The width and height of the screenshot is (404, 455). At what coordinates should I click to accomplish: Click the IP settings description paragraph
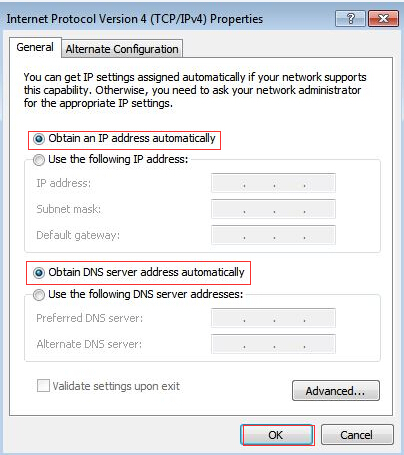click(x=195, y=90)
